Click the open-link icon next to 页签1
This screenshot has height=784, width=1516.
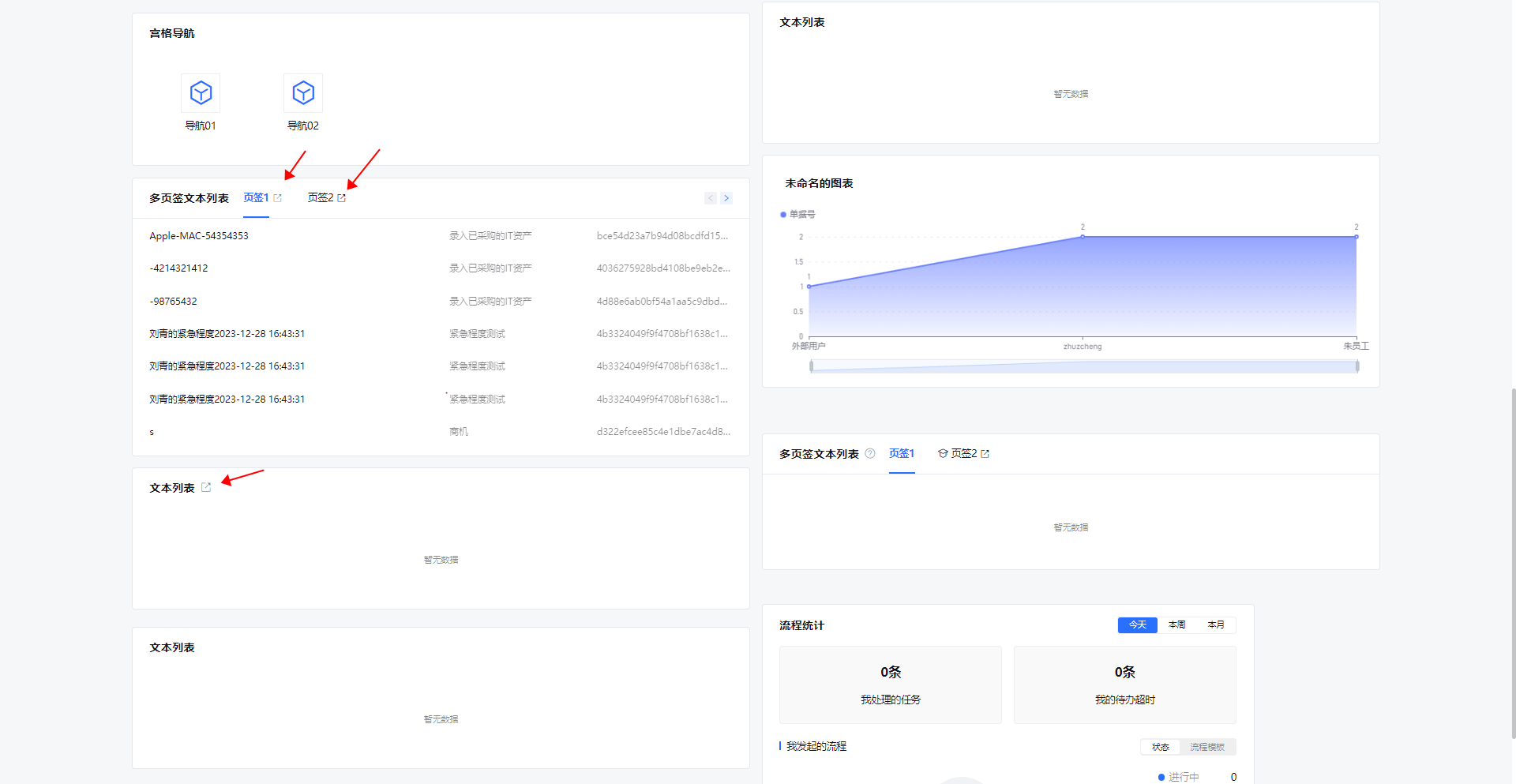point(277,198)
